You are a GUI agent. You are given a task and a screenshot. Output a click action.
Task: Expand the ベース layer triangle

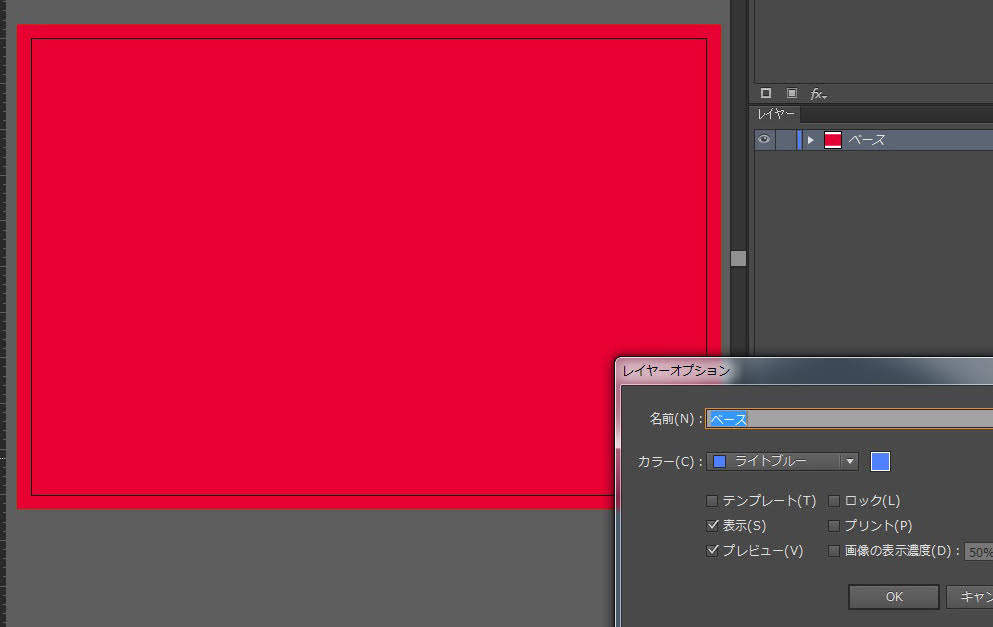coord(811,140)
